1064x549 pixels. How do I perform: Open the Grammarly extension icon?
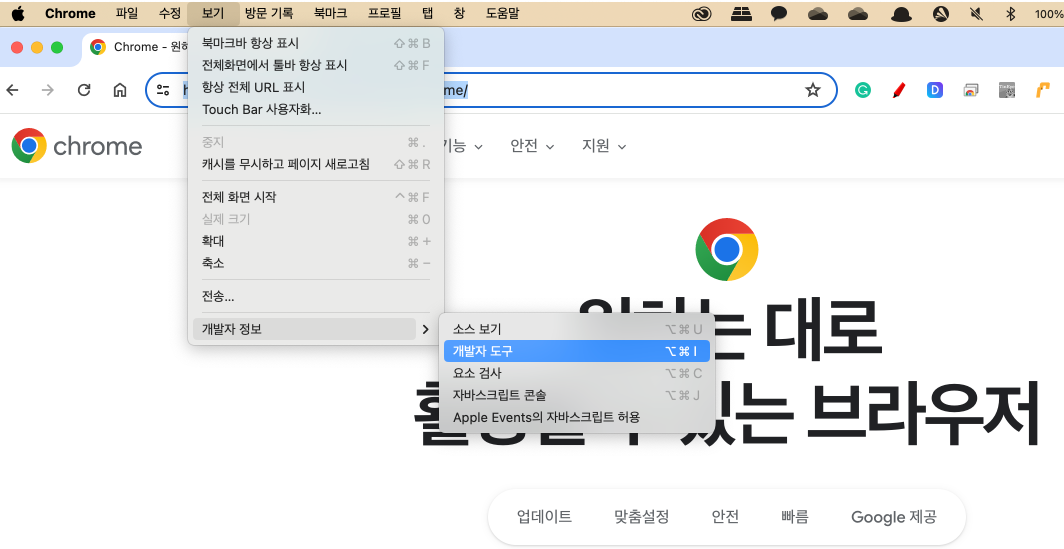(862, 90)
